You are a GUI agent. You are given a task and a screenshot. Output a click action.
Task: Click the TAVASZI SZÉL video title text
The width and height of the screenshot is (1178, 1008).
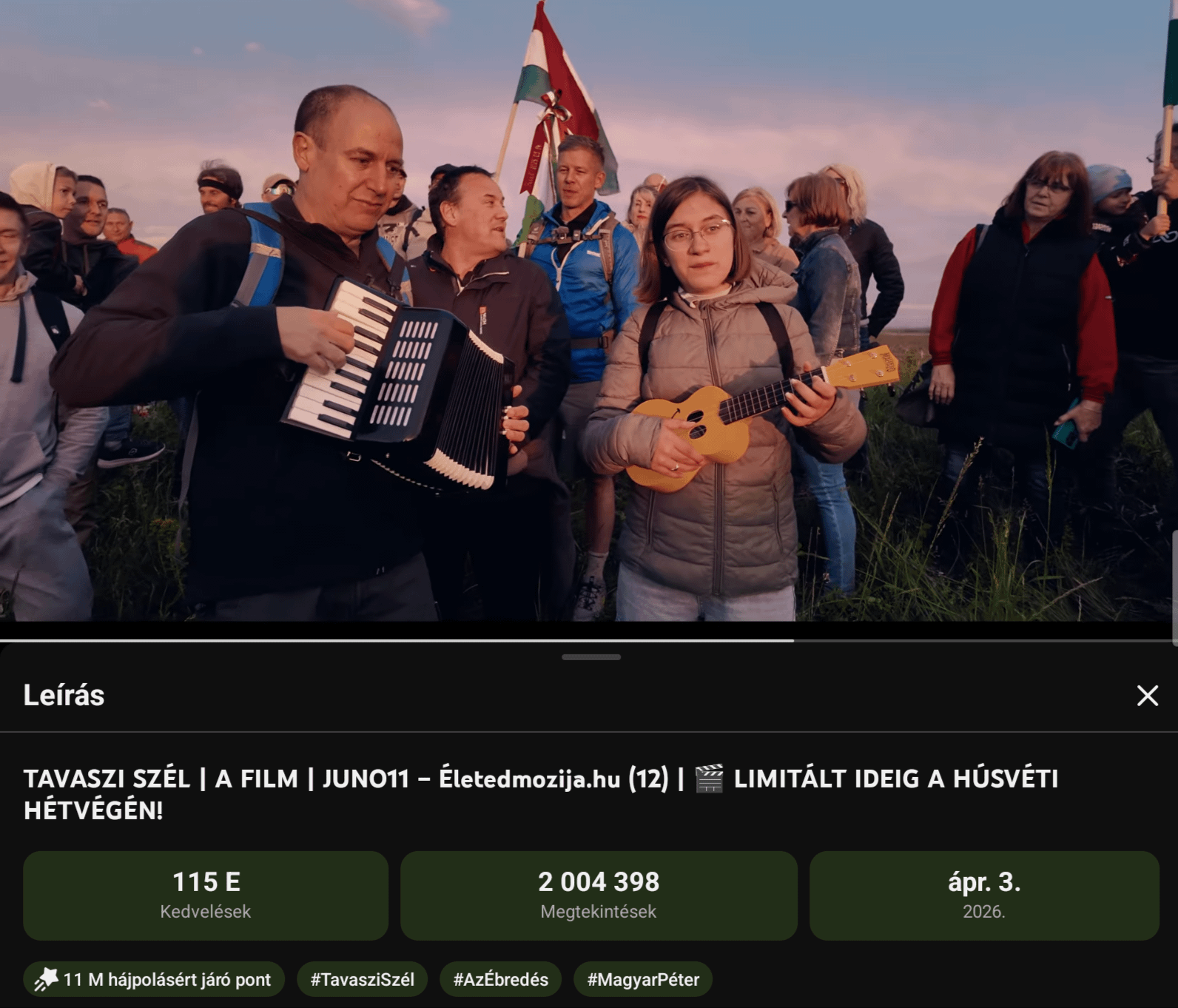541,794
